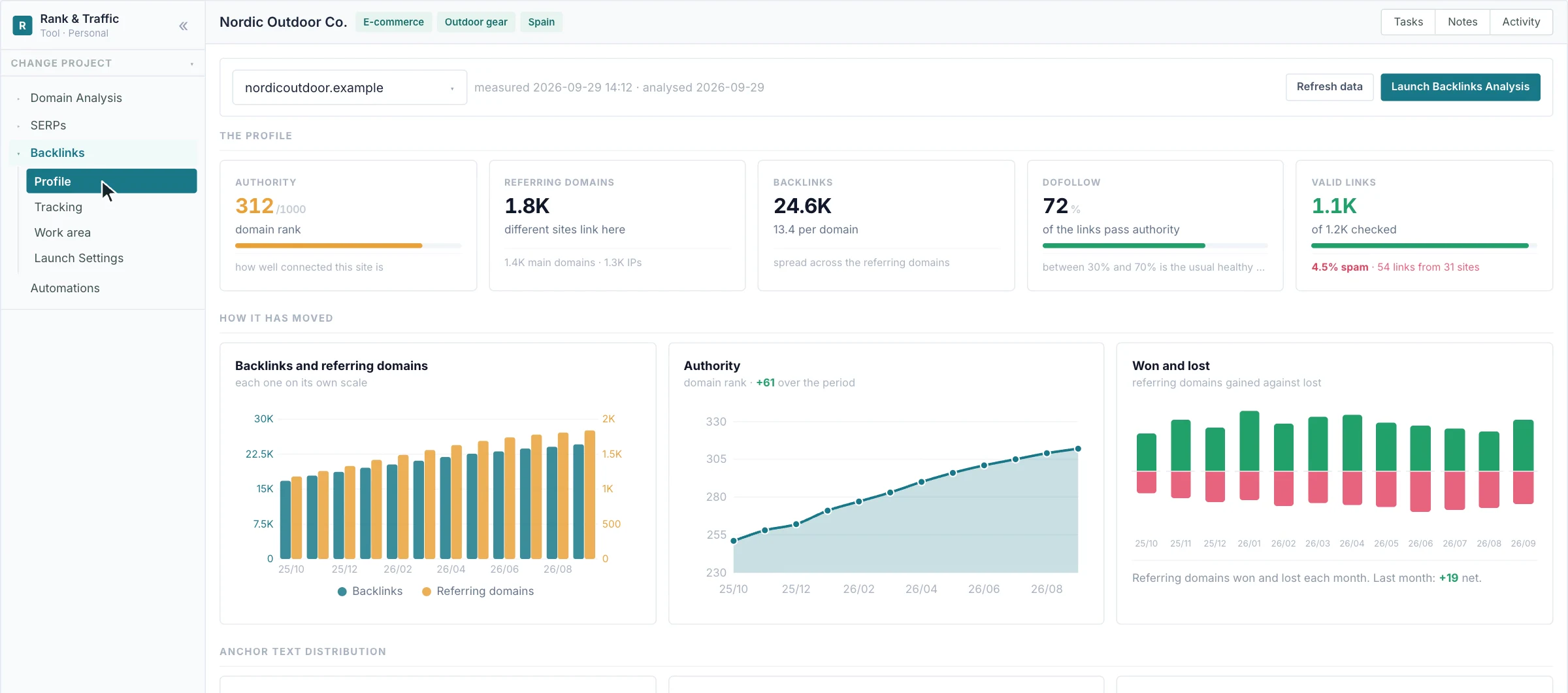This screenshot has height=693, width=1568.
Task: Click the '54 links from 31 sites' text
Action: click(1428, 267)
